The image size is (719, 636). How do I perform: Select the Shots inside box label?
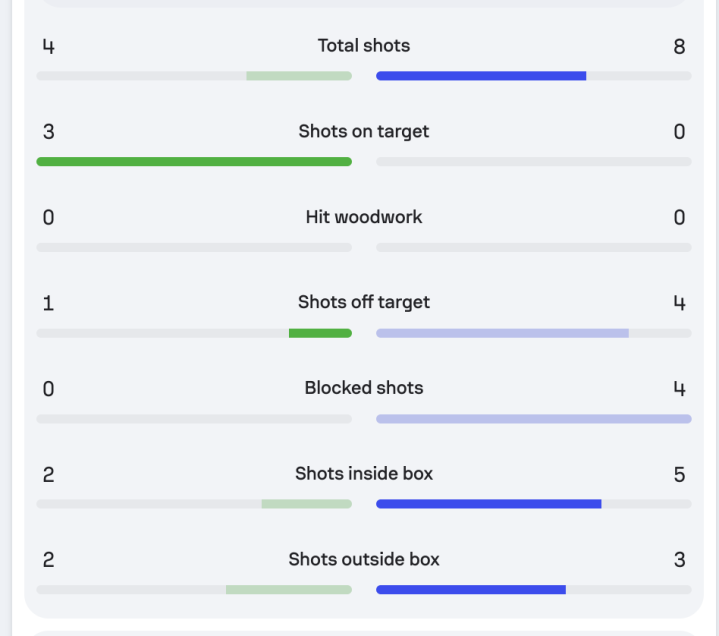[x=364, y=474]
